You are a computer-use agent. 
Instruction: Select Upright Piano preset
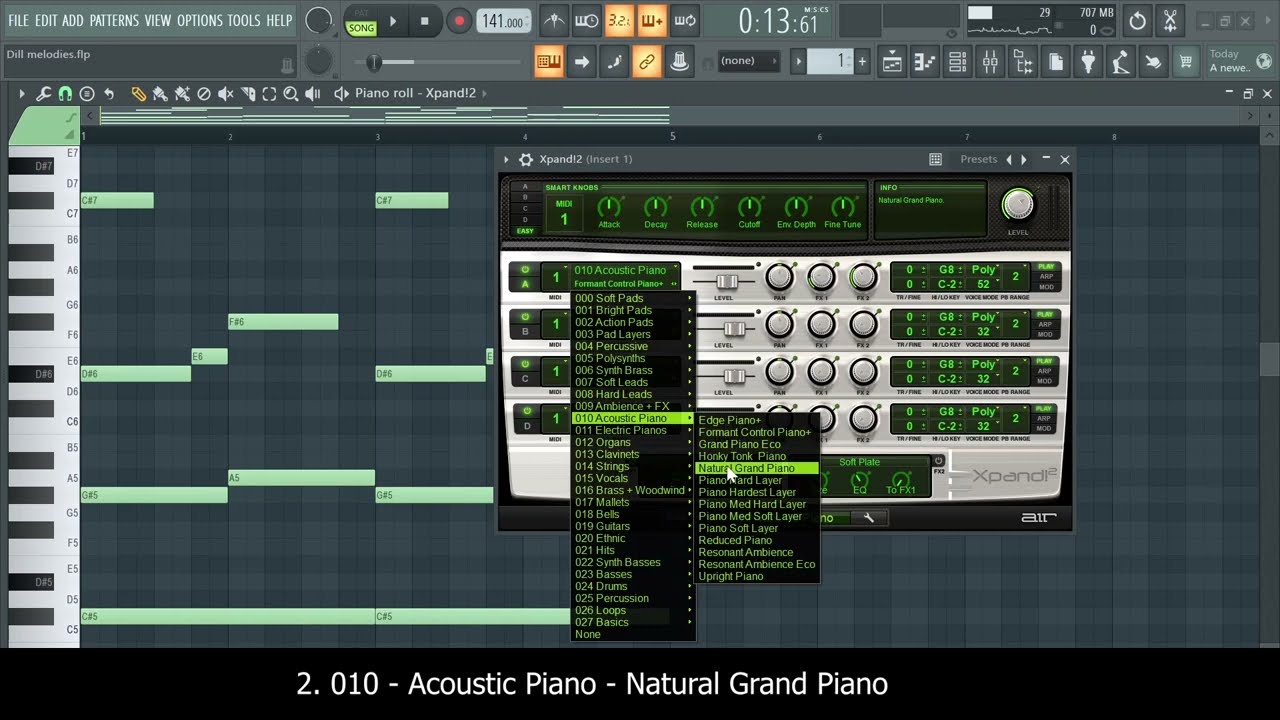tap(757, 576)
